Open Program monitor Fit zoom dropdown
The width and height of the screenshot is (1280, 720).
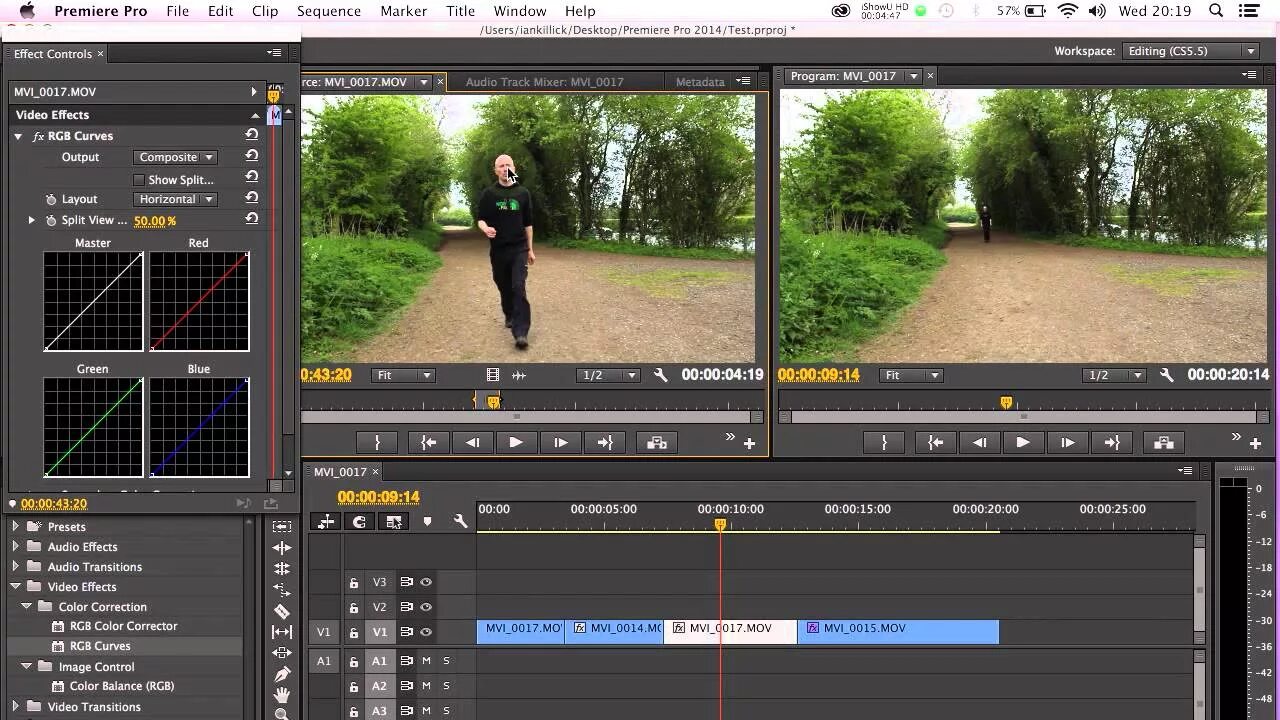tap(911, 375)
